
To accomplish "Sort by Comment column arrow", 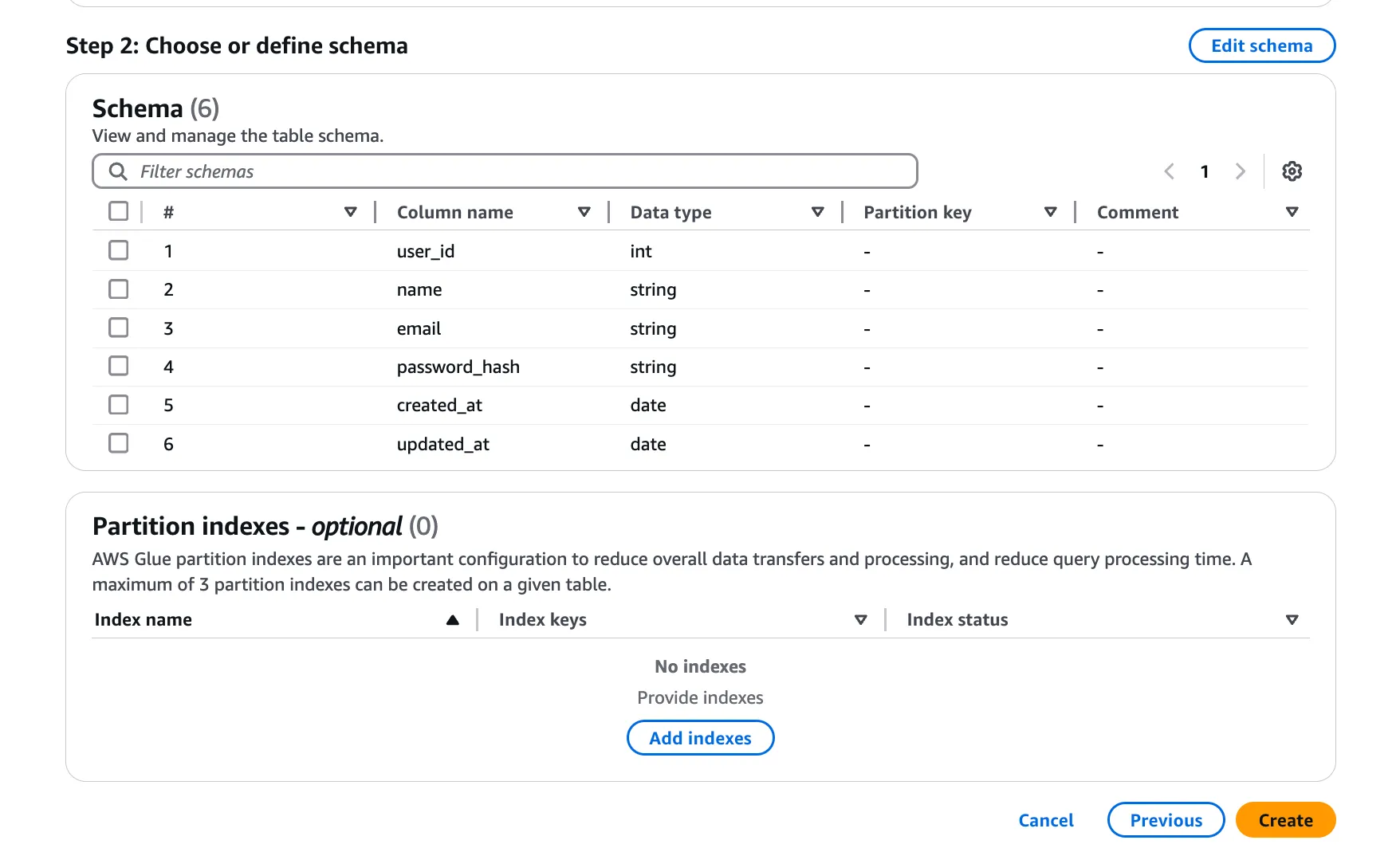I will click(x=1292, y=212).
